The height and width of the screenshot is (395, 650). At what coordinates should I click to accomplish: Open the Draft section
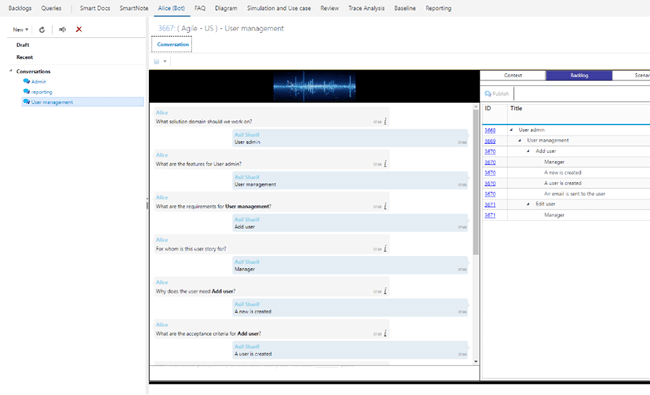(x=23, y=45)
